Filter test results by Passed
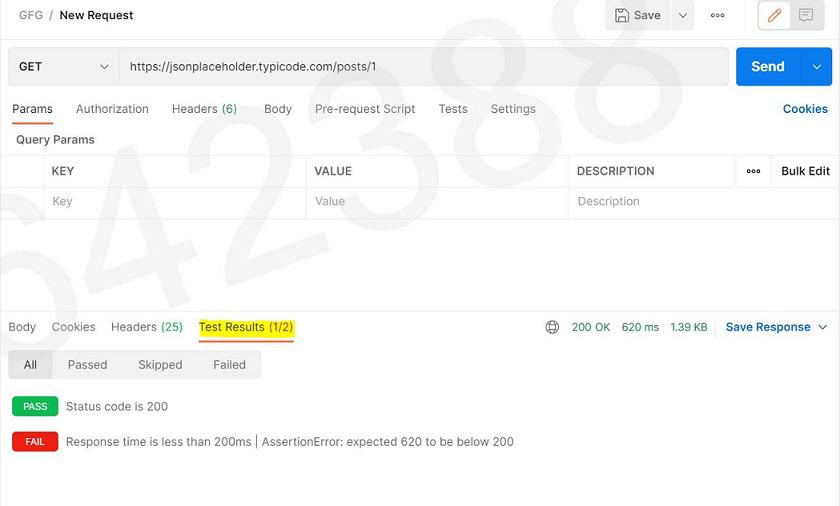 (x=87, y=365)
